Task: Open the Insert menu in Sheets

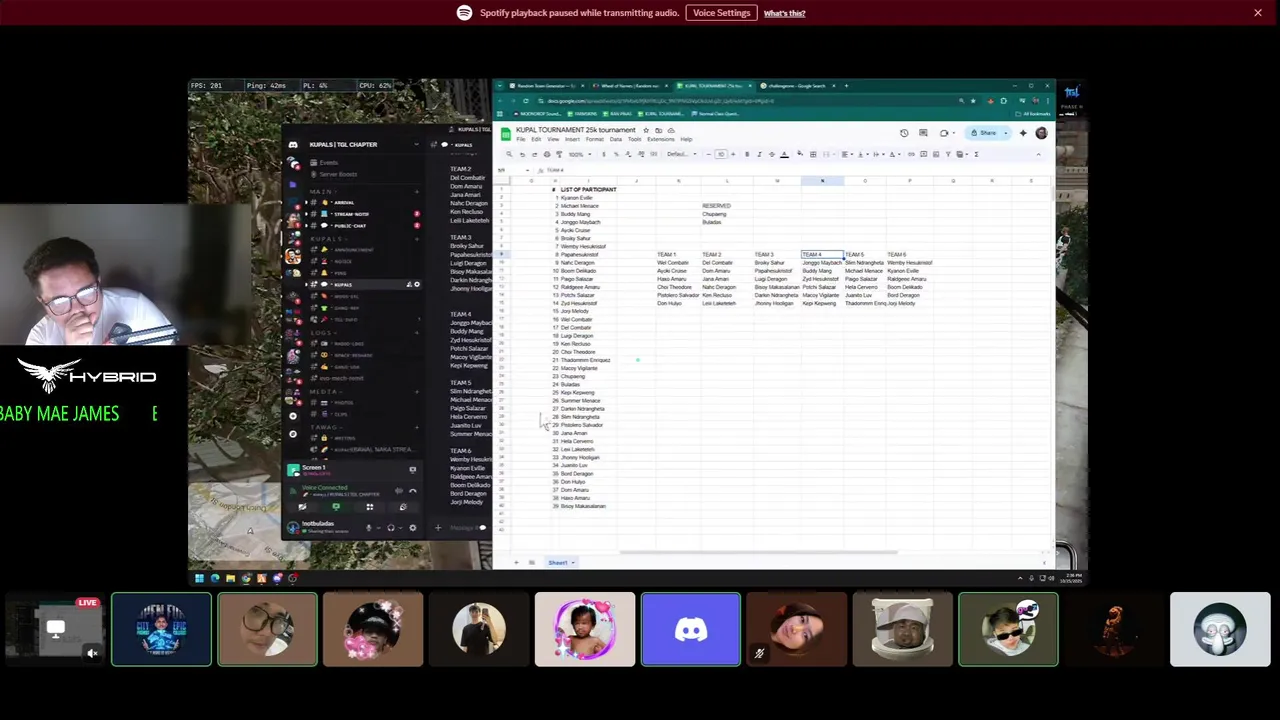Action: coord(572,139)
